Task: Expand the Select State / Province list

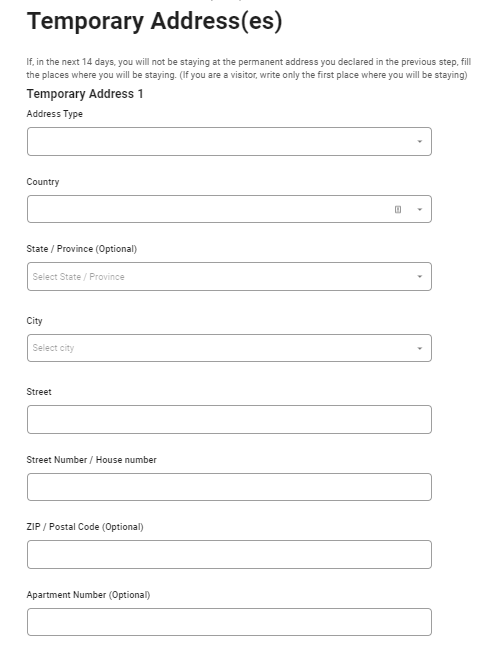Action: pyautogui.click(x=229, y=277)
